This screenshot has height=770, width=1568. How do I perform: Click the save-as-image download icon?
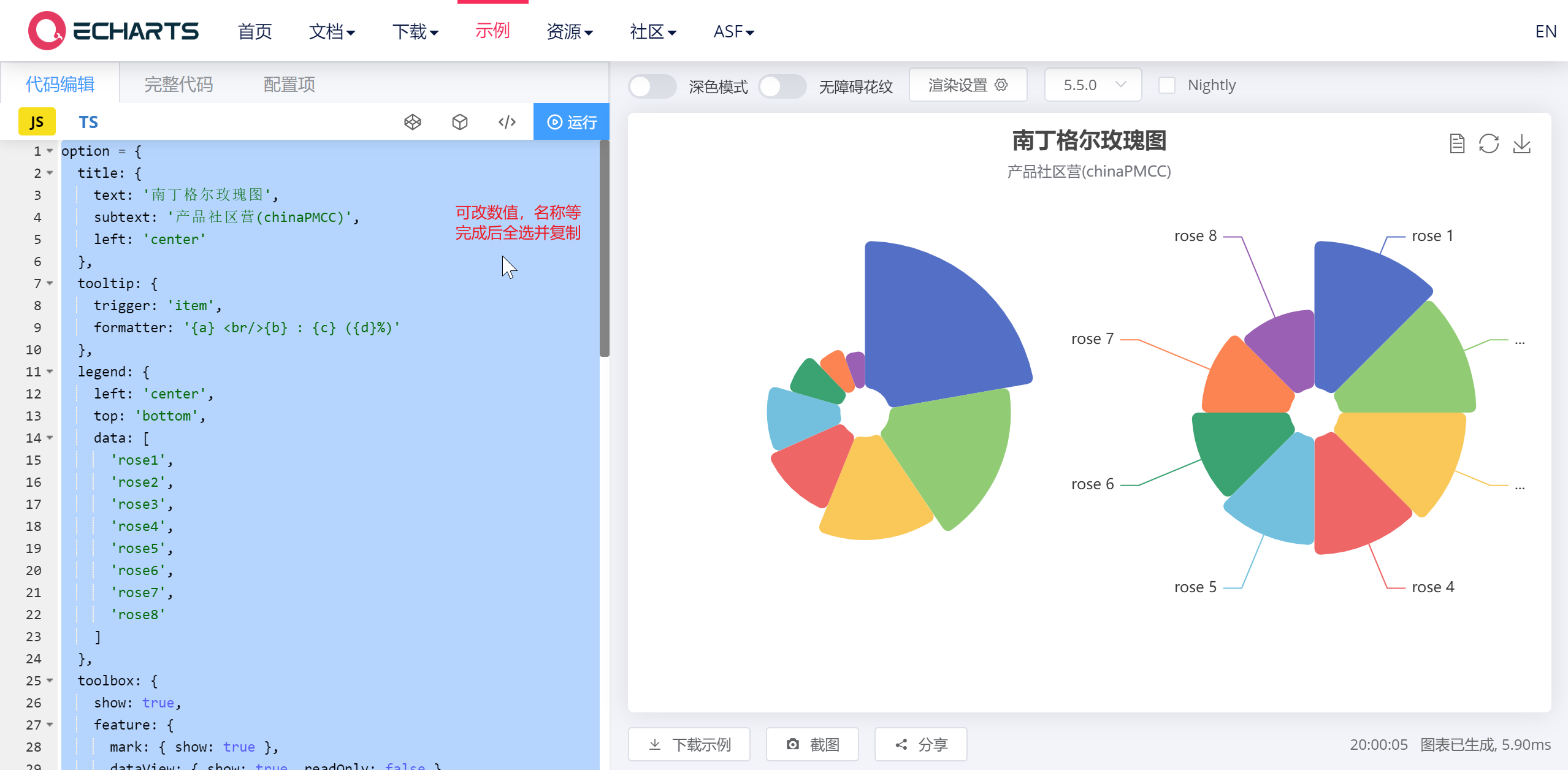click(x=1522, y=144)
